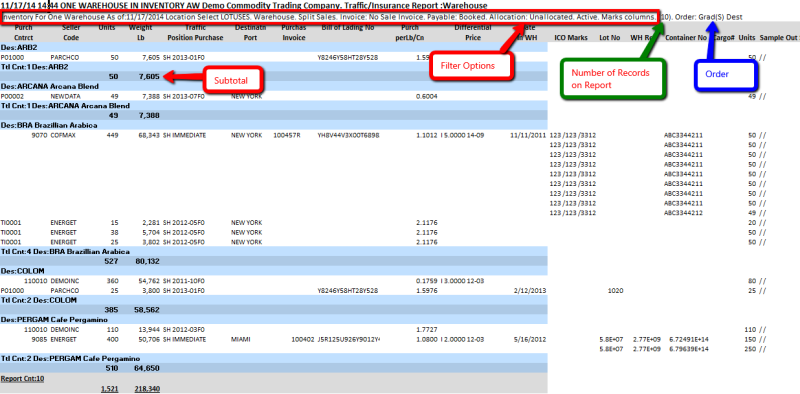This screenshot has height=394, width=800.
Task: Click purchase invoice 100457R
Action: (287, 135)
